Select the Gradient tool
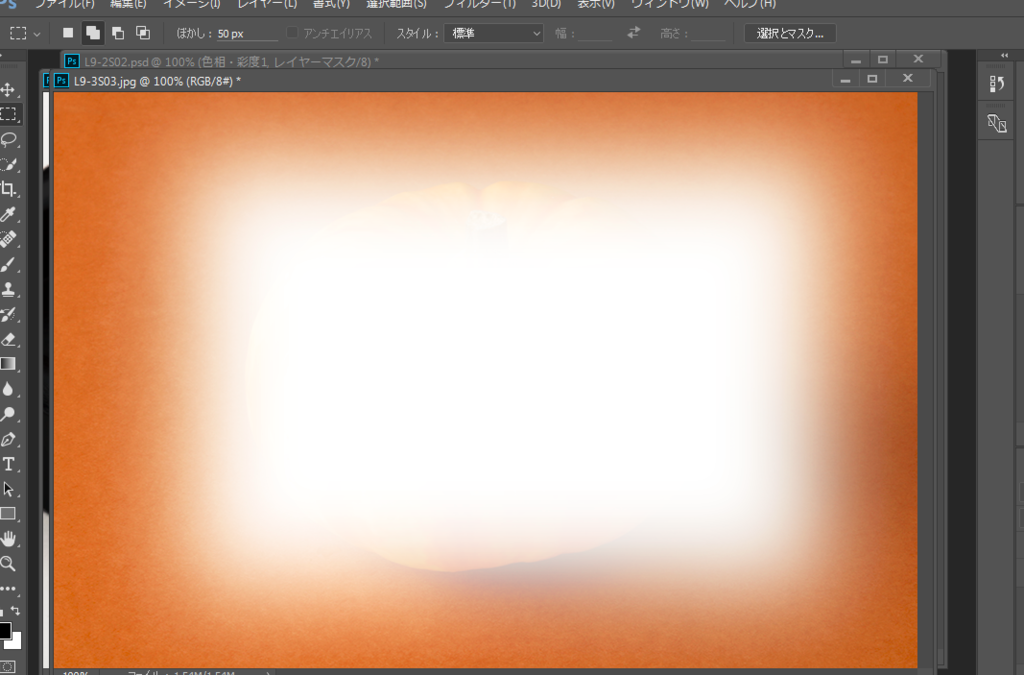This screenshot has width=1024, height=675. coord(8,364)
